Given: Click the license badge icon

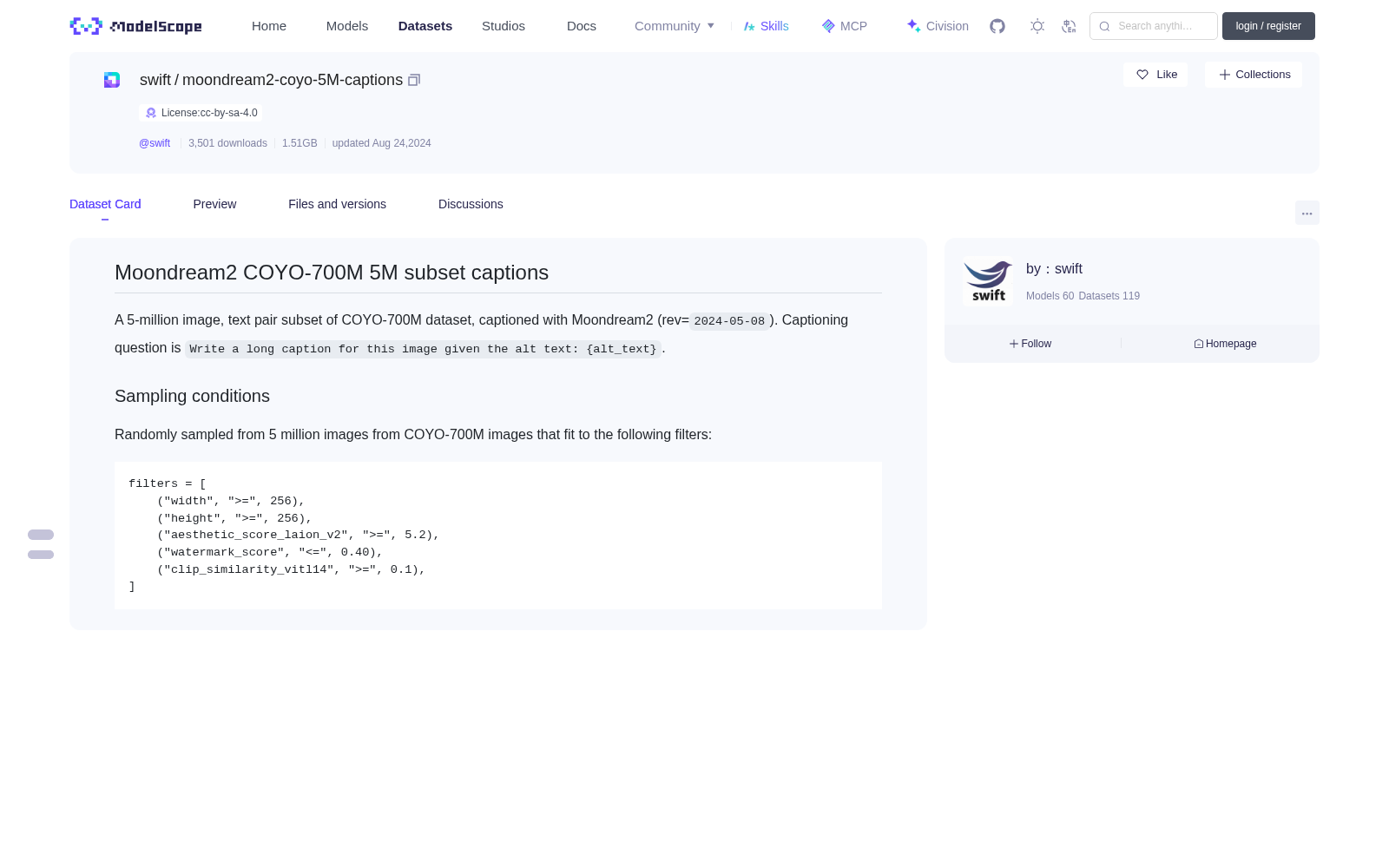Looking at the screenshot, I should click(151, 113).
